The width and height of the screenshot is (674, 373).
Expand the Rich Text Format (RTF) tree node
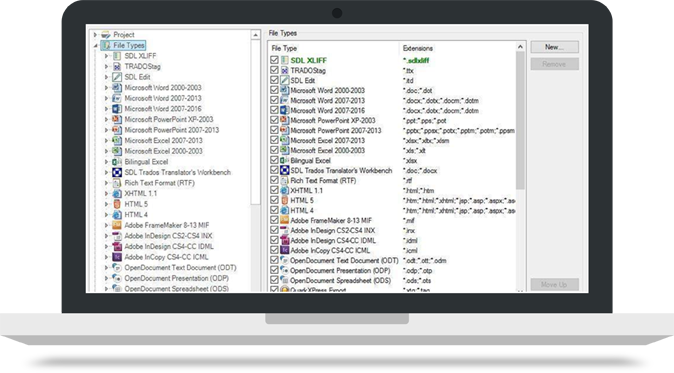(x=106, y=183)
